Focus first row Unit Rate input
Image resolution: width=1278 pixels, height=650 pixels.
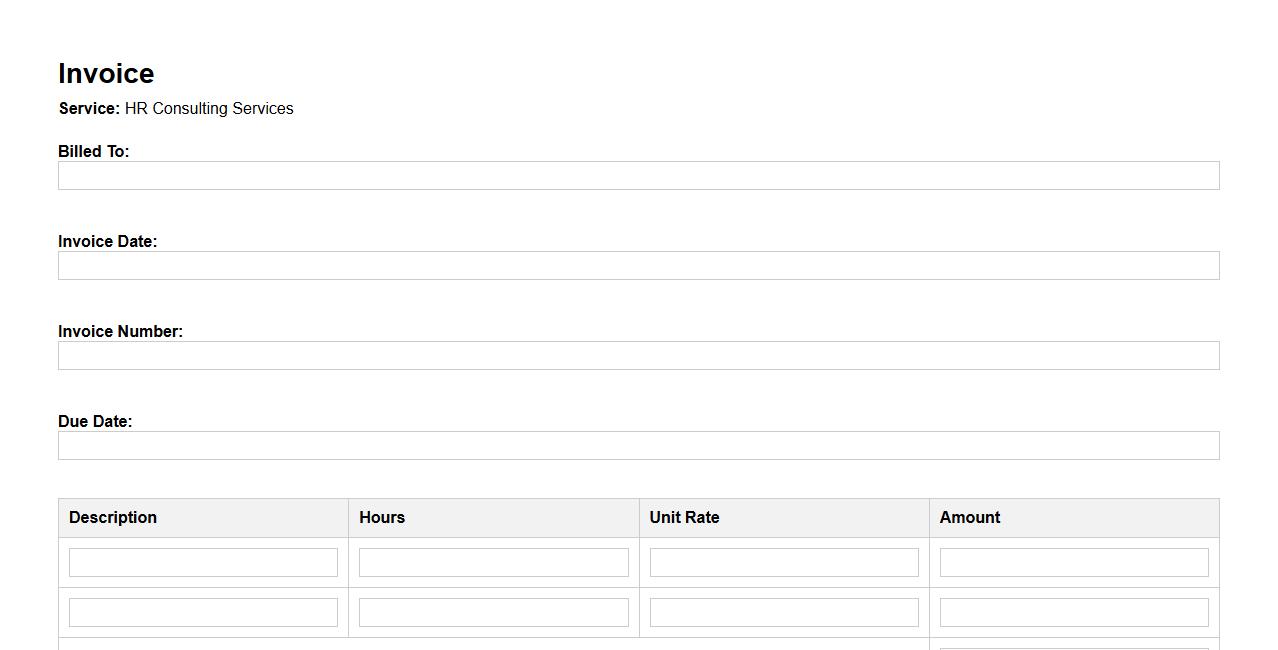tap(783, 563)
